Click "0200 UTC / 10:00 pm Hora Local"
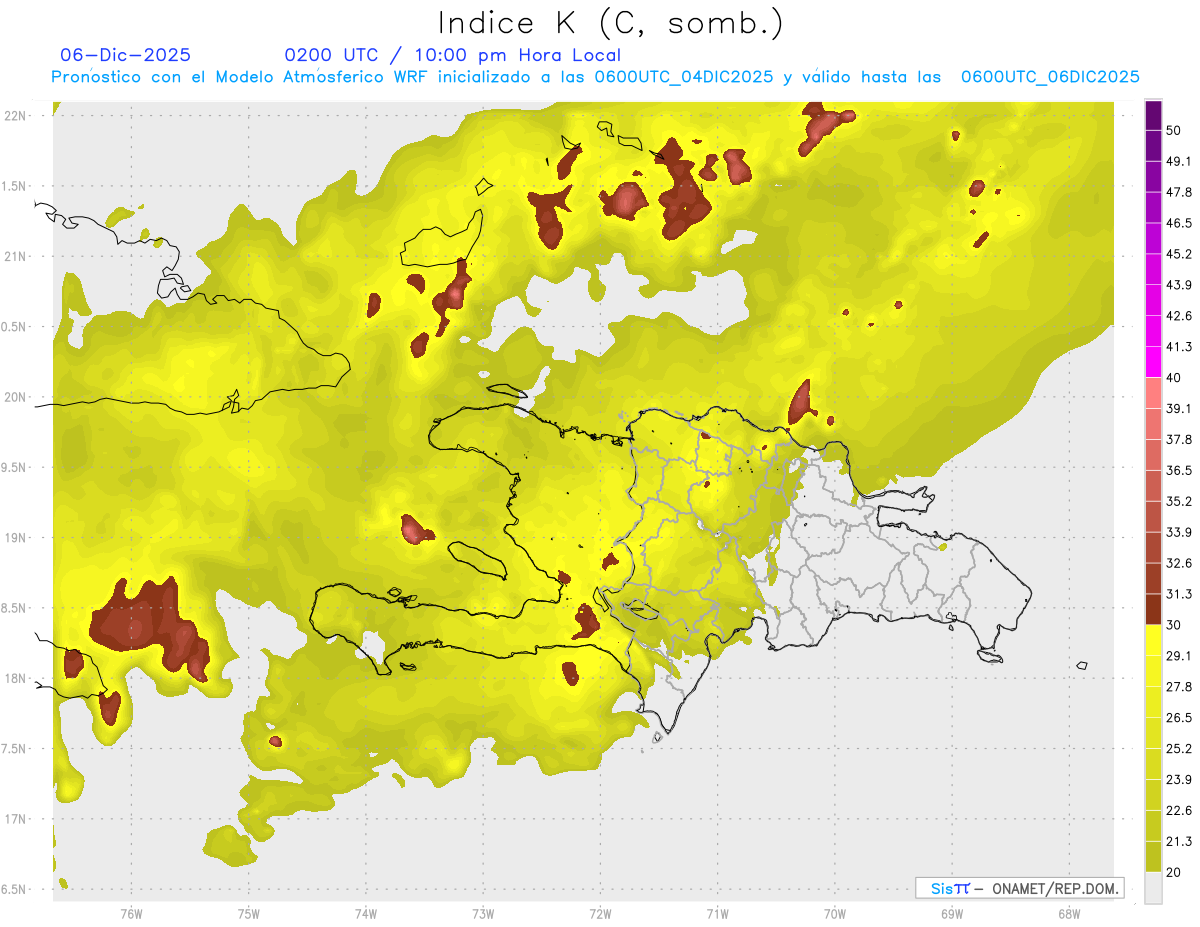1200x927 pixels. 452,55
